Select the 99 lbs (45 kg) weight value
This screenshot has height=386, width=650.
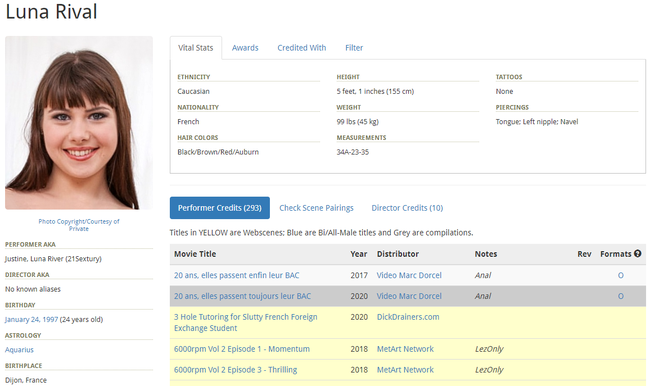click(x=357, y=122)
